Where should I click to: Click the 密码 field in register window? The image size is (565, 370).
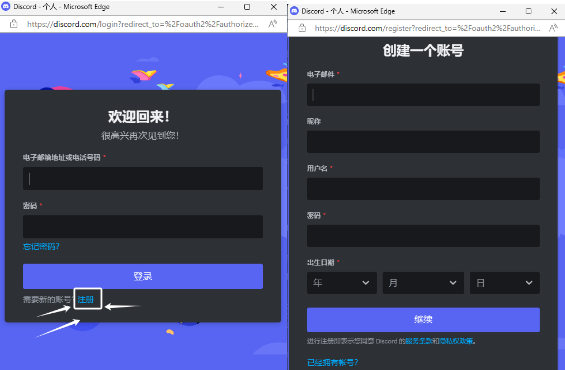423,236
